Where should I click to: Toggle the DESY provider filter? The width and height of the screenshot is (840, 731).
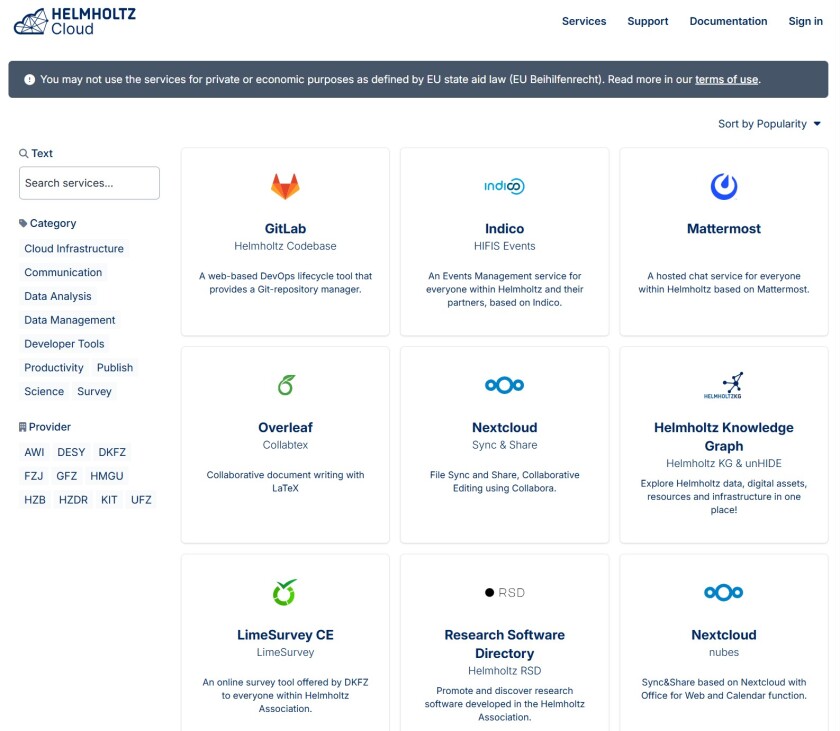pyautogui.click(x=71, y=452)
